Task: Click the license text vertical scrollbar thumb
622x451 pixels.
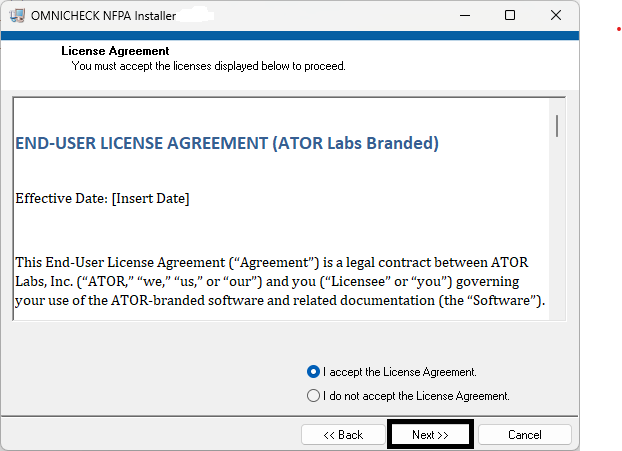Action: (x=557, y=126)
